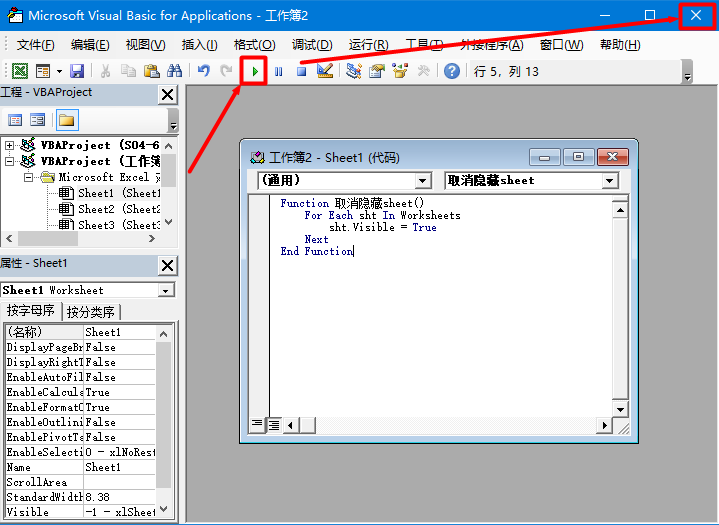Open the Insert UserForm dropdown arrow
This screenshot has height=525, width=719.
click(60, 71)
